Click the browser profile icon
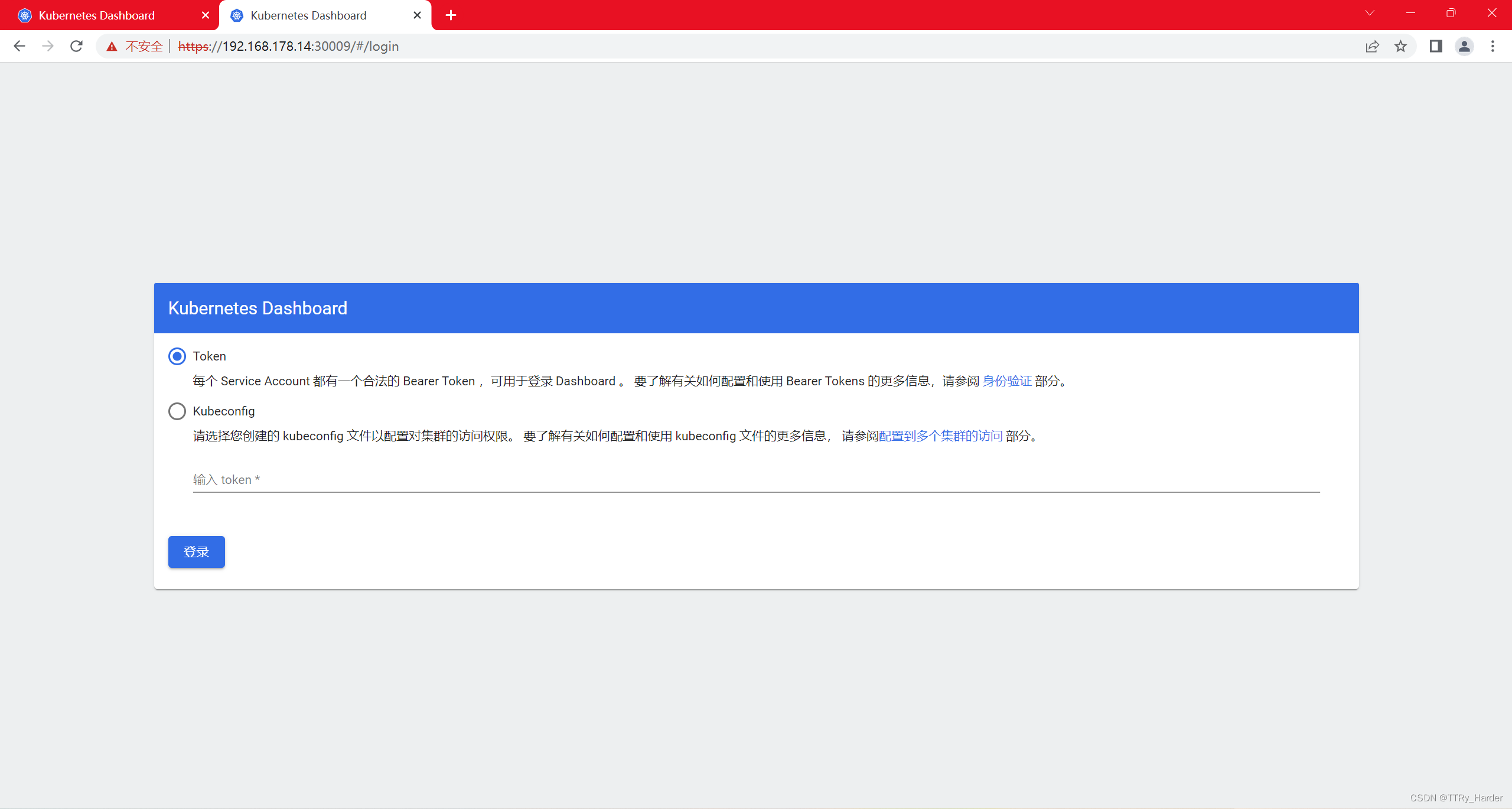The width and height of the screenshot is (1512, 809). click(1464, 46)
